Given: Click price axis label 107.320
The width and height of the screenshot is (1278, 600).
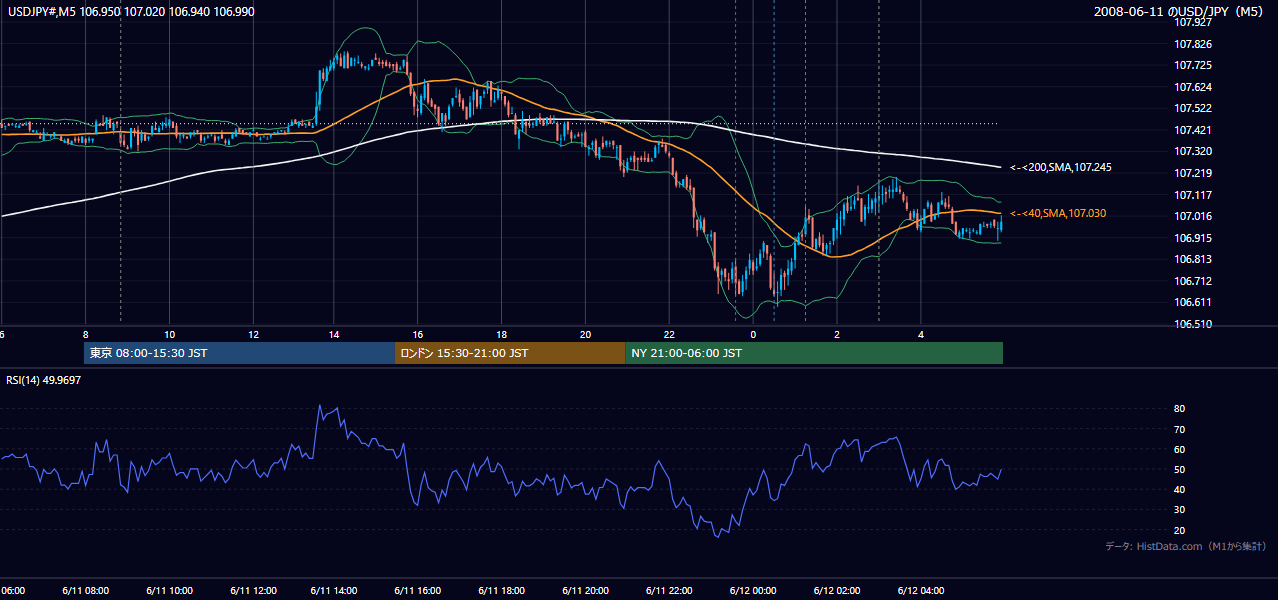Looking at the screenshot, I should (1194, 152).
